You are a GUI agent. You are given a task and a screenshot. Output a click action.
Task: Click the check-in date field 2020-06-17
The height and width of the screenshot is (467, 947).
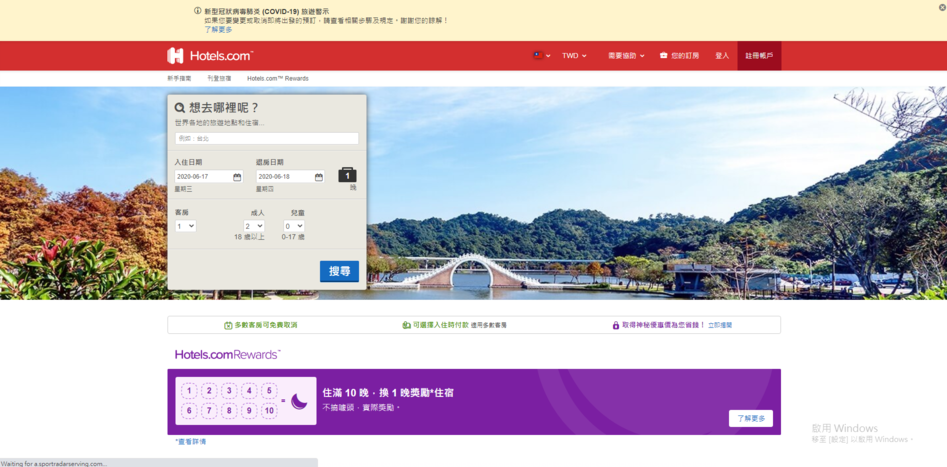pos(209,176)
